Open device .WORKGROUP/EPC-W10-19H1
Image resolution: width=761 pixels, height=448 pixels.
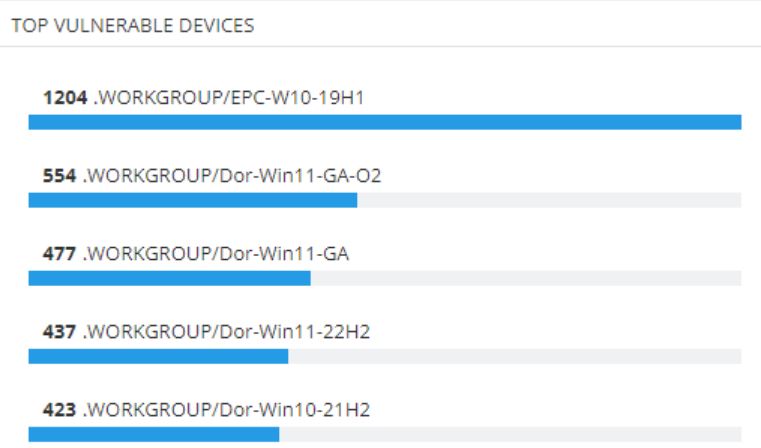pyautogui.click(x=228, y=98)
